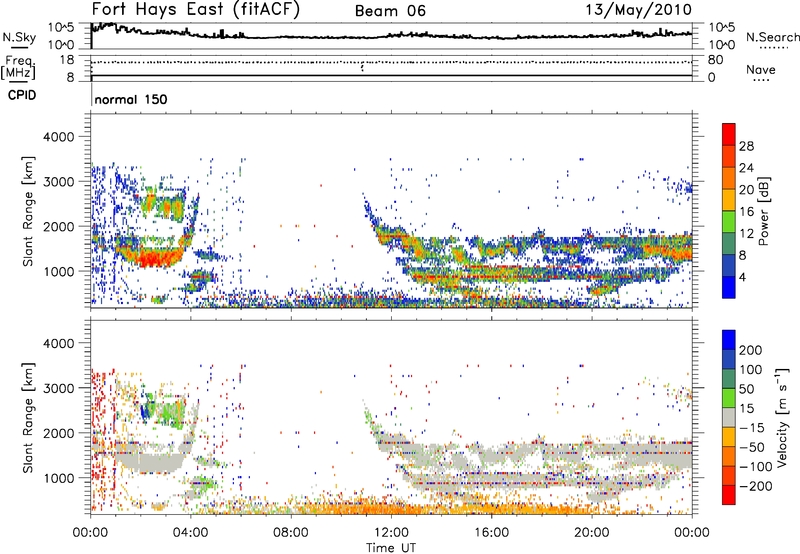Click '1000' on the velocity panel range axis
This screenshot has height=554, width=800.
click(59, 478)
